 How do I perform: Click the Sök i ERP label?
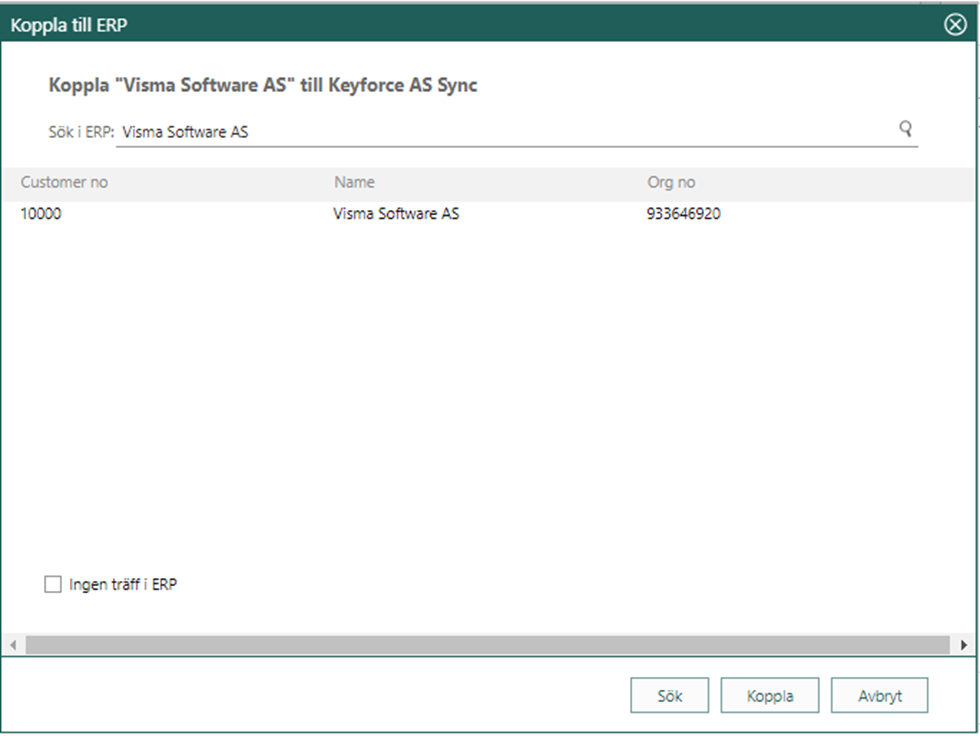click(81, 131)
